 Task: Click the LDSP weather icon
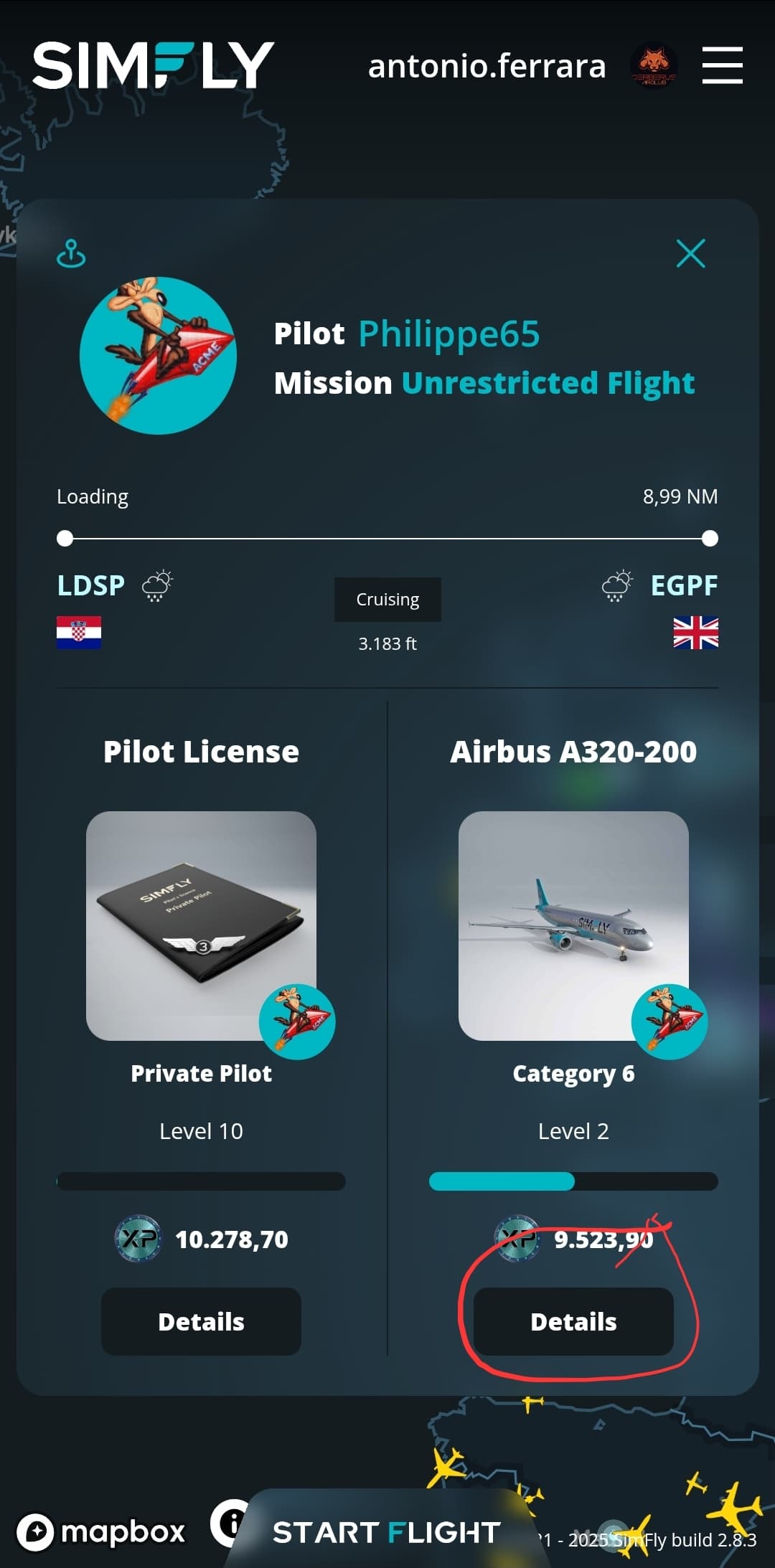coord(157,585)
